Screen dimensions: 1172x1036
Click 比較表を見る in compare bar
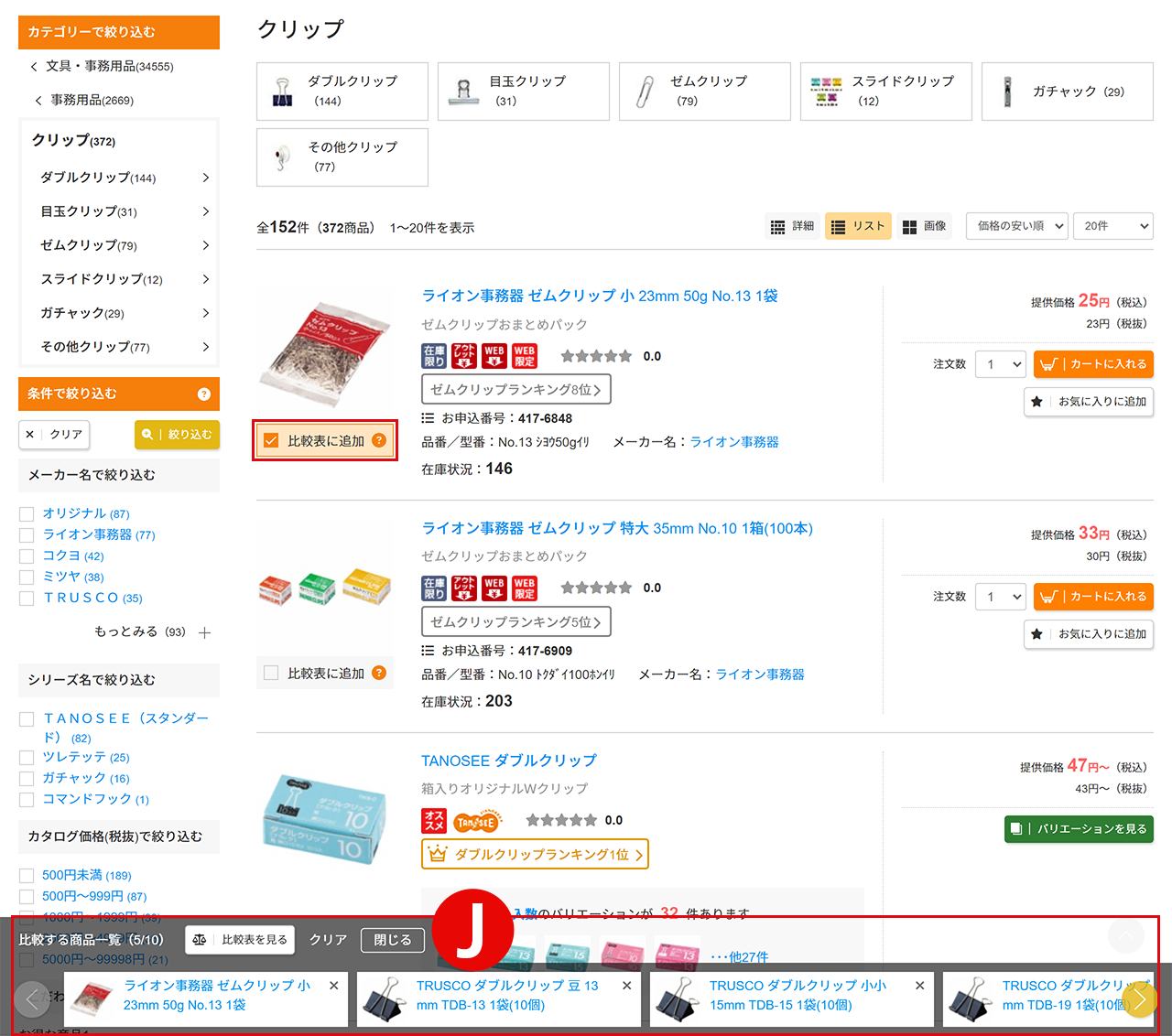(240, 940)
